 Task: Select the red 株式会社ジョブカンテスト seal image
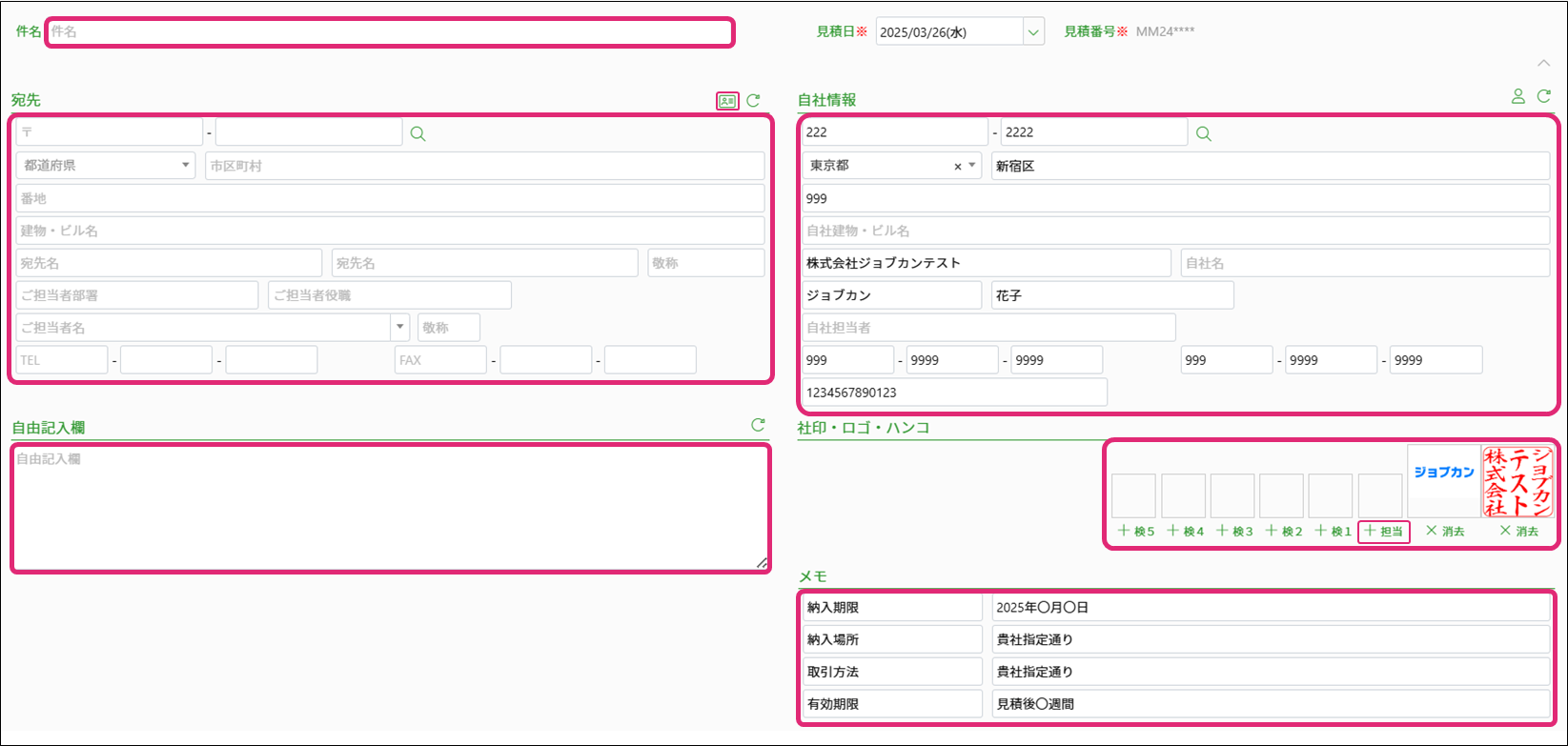coord(1518,482)
